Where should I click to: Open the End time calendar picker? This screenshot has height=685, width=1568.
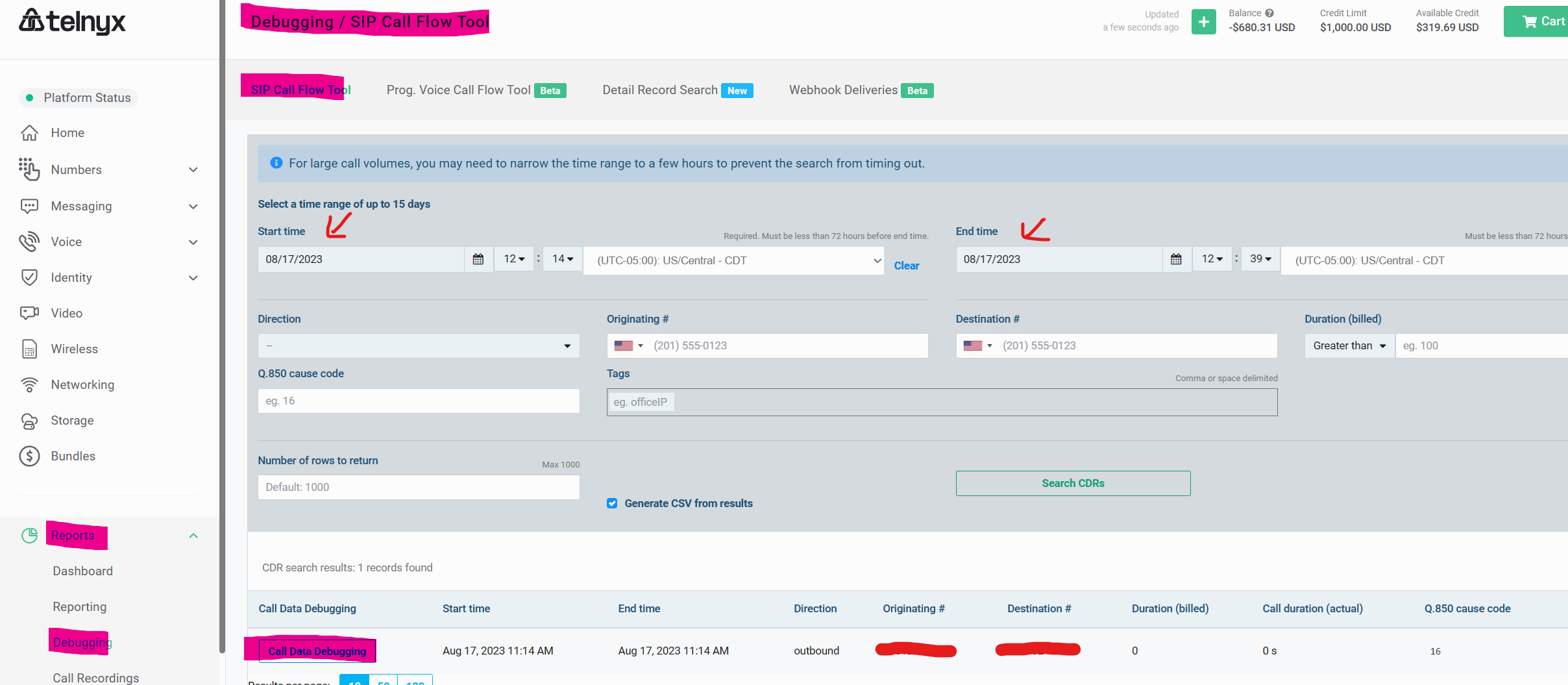click(1176, 260)
